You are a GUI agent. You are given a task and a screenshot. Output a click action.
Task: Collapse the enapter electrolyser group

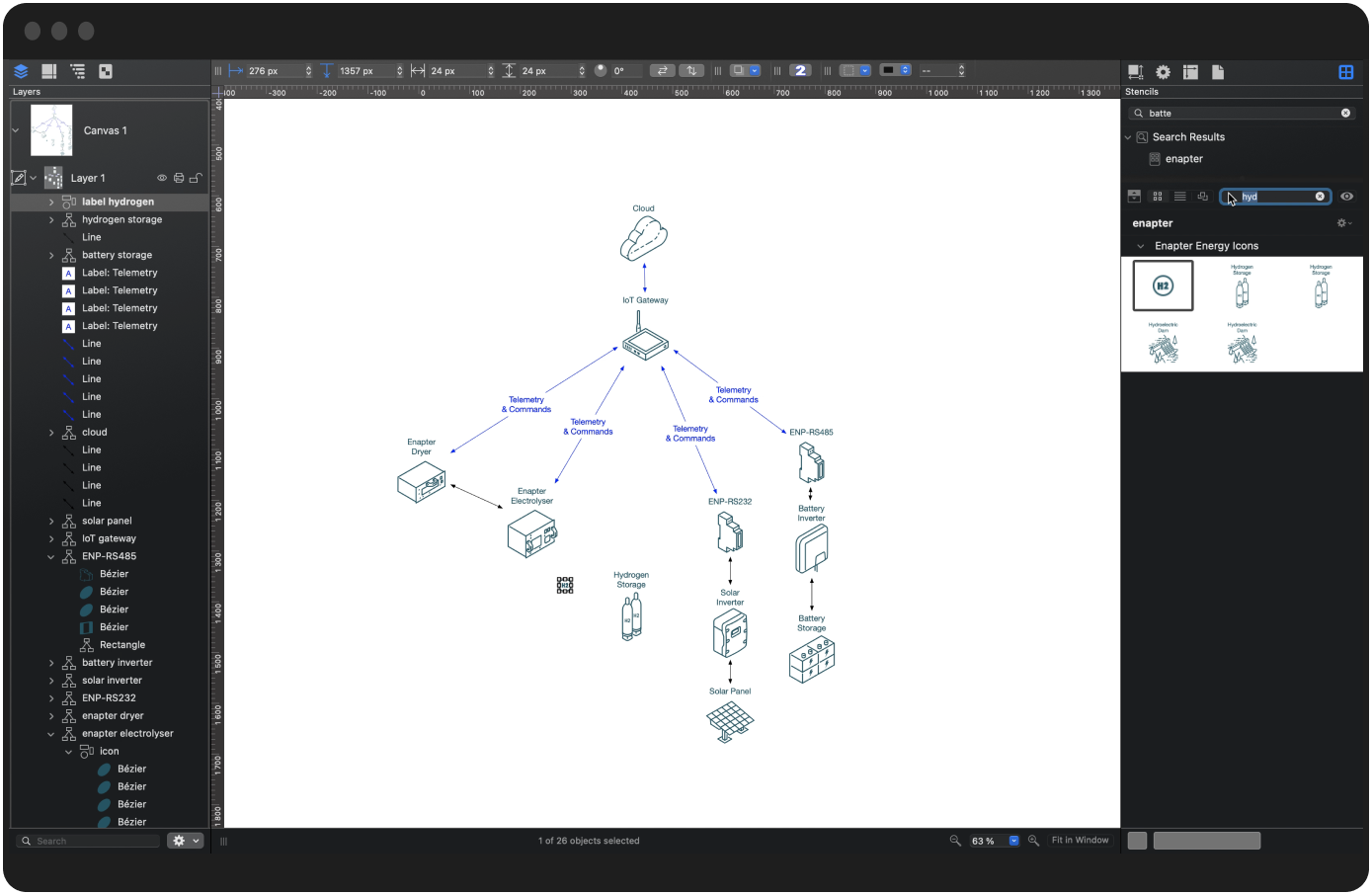[x=51, y=734]
